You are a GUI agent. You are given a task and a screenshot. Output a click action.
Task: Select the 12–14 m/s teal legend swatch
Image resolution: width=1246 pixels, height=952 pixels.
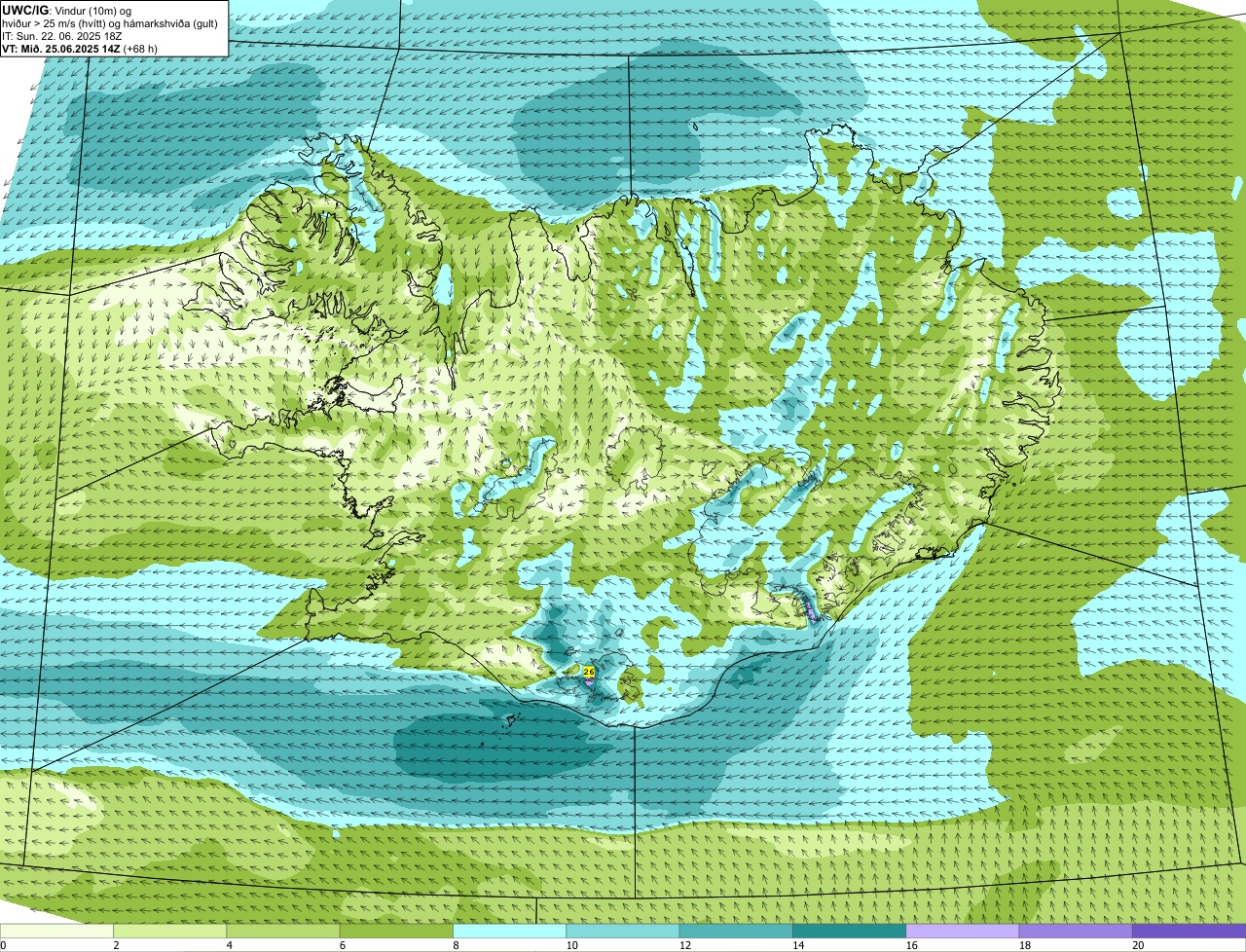coord(736,931)
